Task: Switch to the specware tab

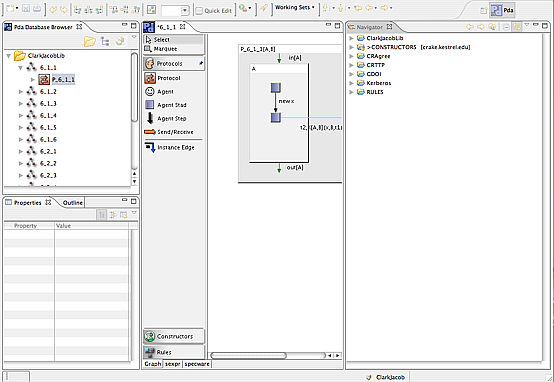Action: pyautogui.click(x=197, y=364)
